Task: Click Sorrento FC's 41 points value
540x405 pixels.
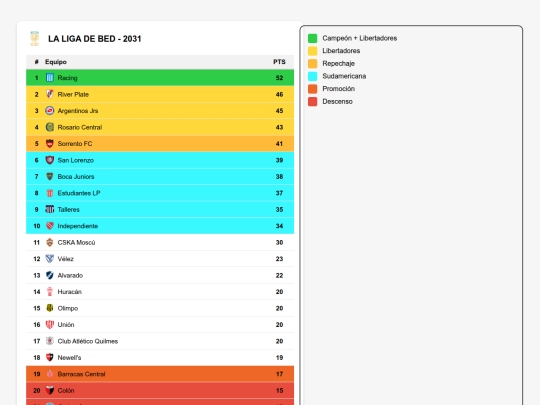Action: point(279,144)
